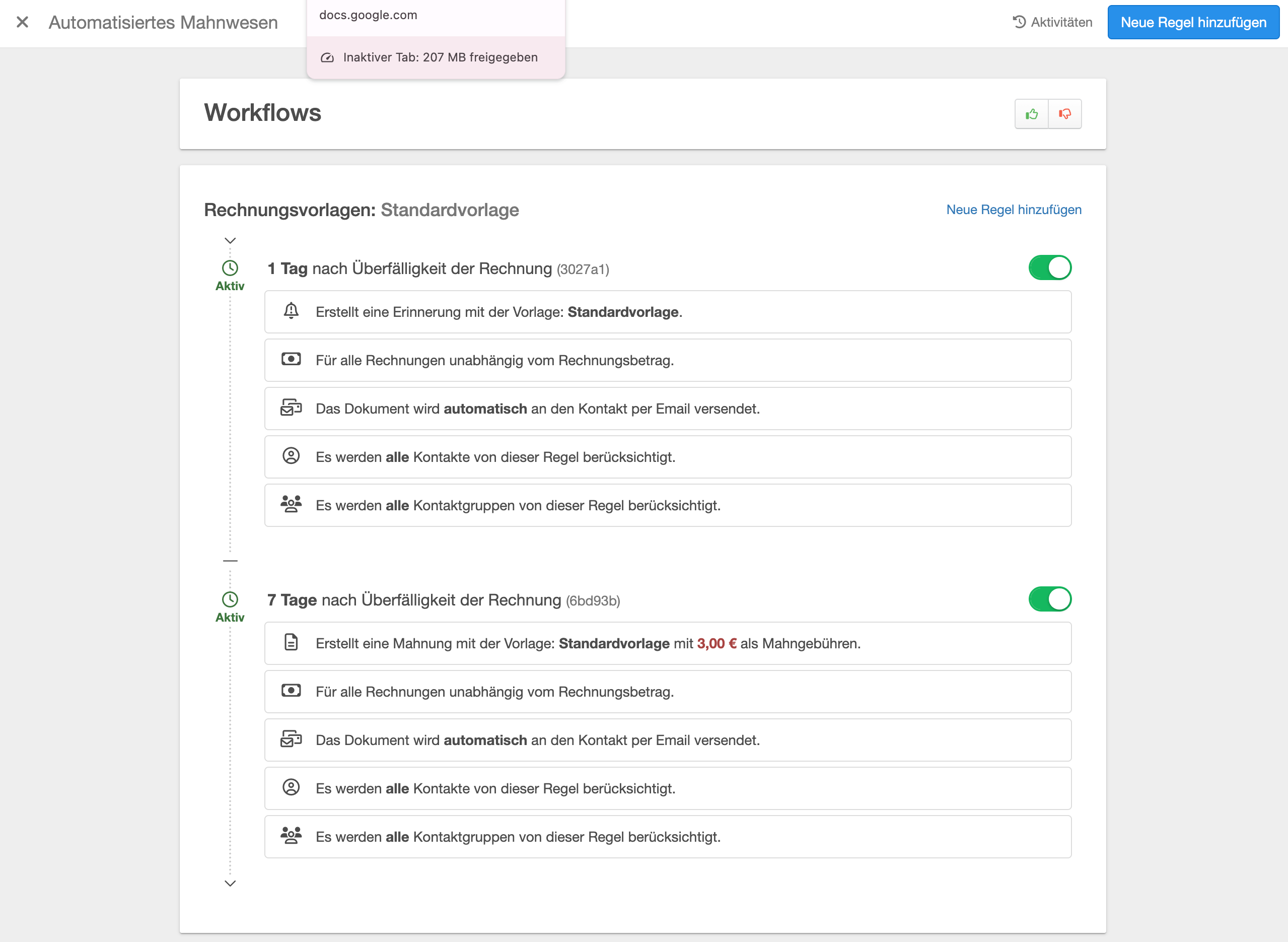Open Aktivitäten history
The height and width of the screenshot is (942, 1288).
pos(1052,22)
